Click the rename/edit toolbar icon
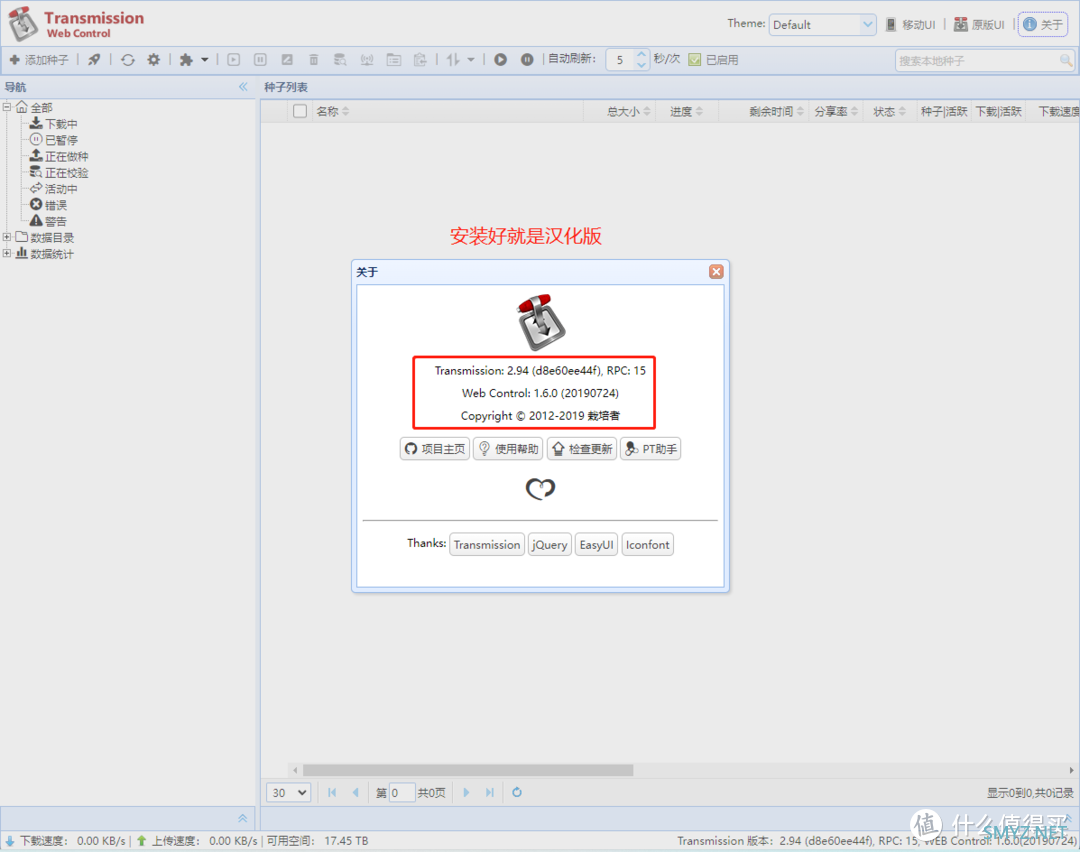Image resolution: width=1080 pixels, height=852 pixels. (287, 60)
